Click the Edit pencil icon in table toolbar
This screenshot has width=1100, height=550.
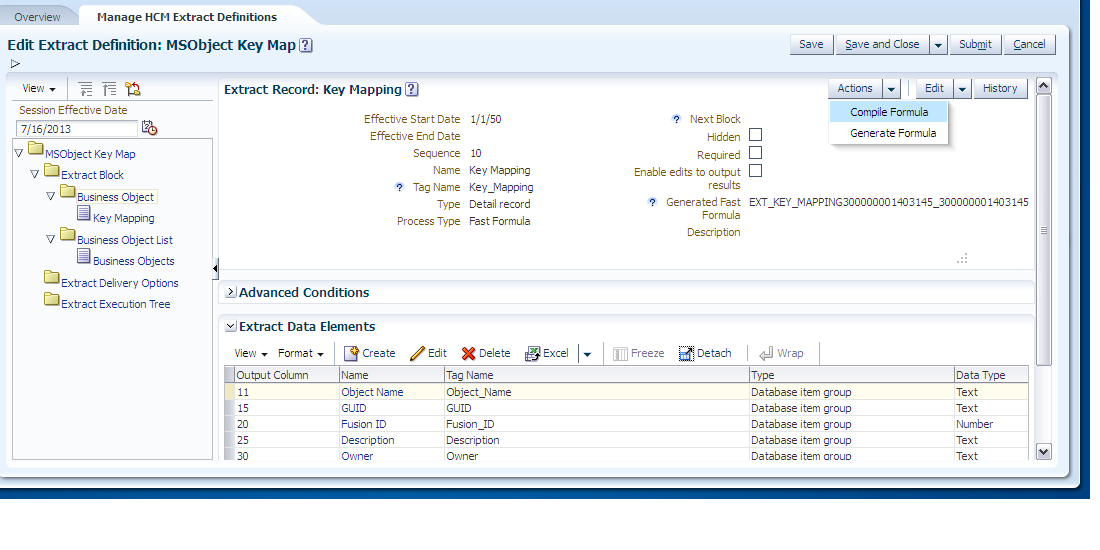pos(417,353)
